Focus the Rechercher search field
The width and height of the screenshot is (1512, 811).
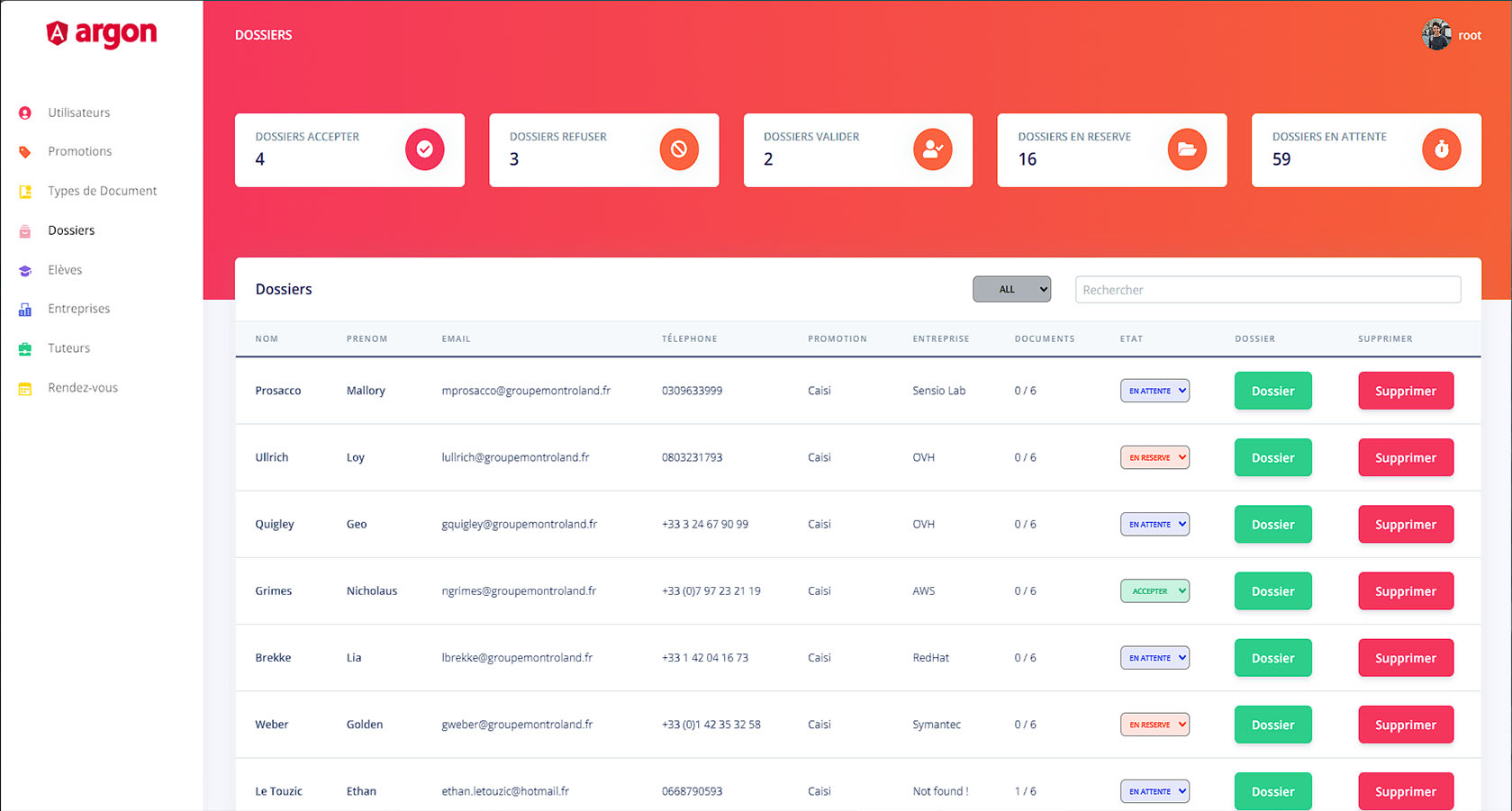point(1268,289)
